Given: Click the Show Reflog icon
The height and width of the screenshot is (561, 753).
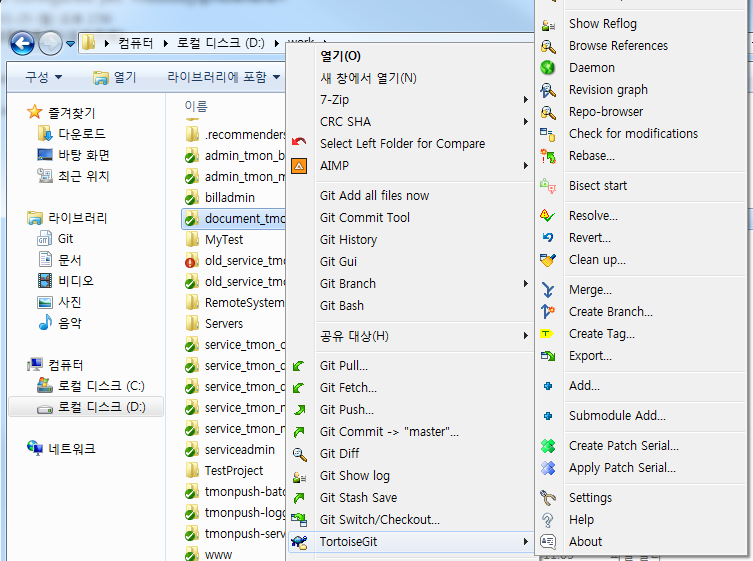Looking at the screenshot, I should pos(548,24).
